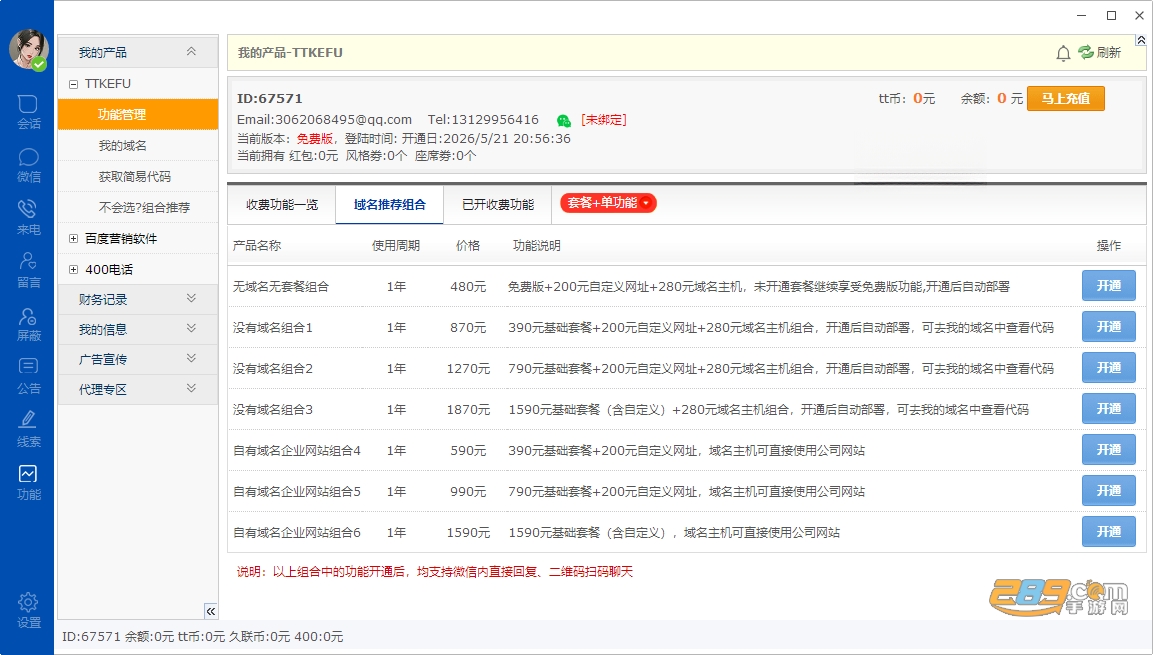The height and width of the screenshot is (655, 1153).
Task: Click 开通 for 没有域名组合1
Action: coord(1108,326)
